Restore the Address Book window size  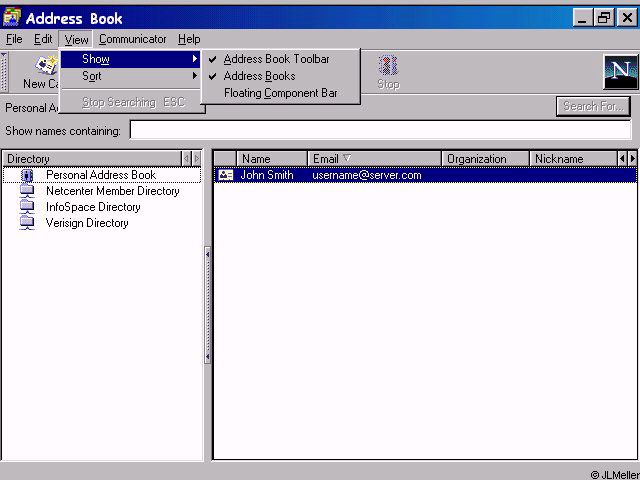(x=604, y=18)
